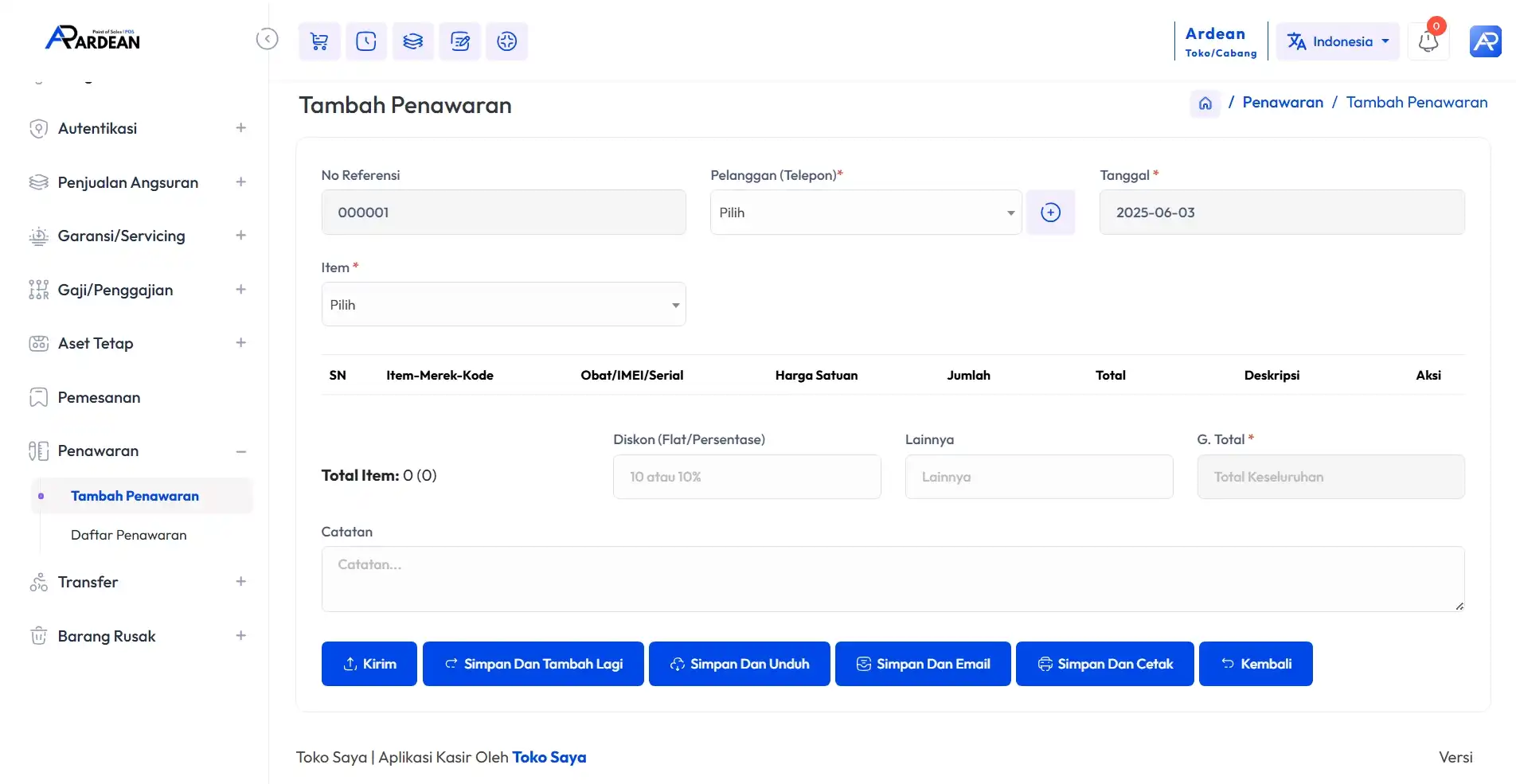Viewport: 1516px width, 784px height.
Task: Click Simpan Dan Cetak button
Action: [x=1105, y=664]
